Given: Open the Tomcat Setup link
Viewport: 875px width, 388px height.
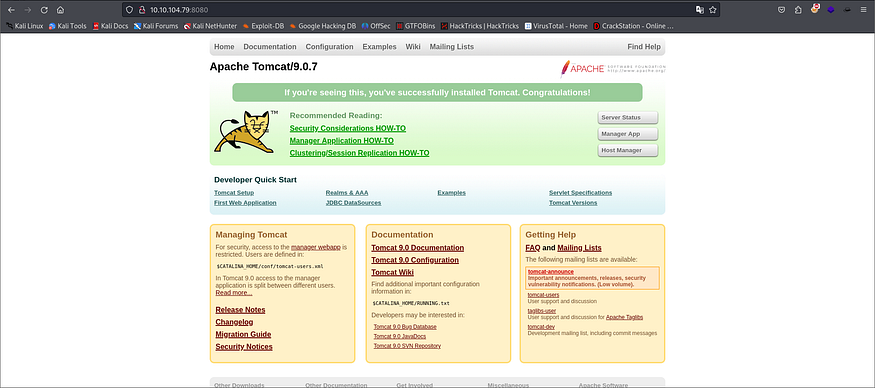Looking at the screenshot, I should coord(234,193).
